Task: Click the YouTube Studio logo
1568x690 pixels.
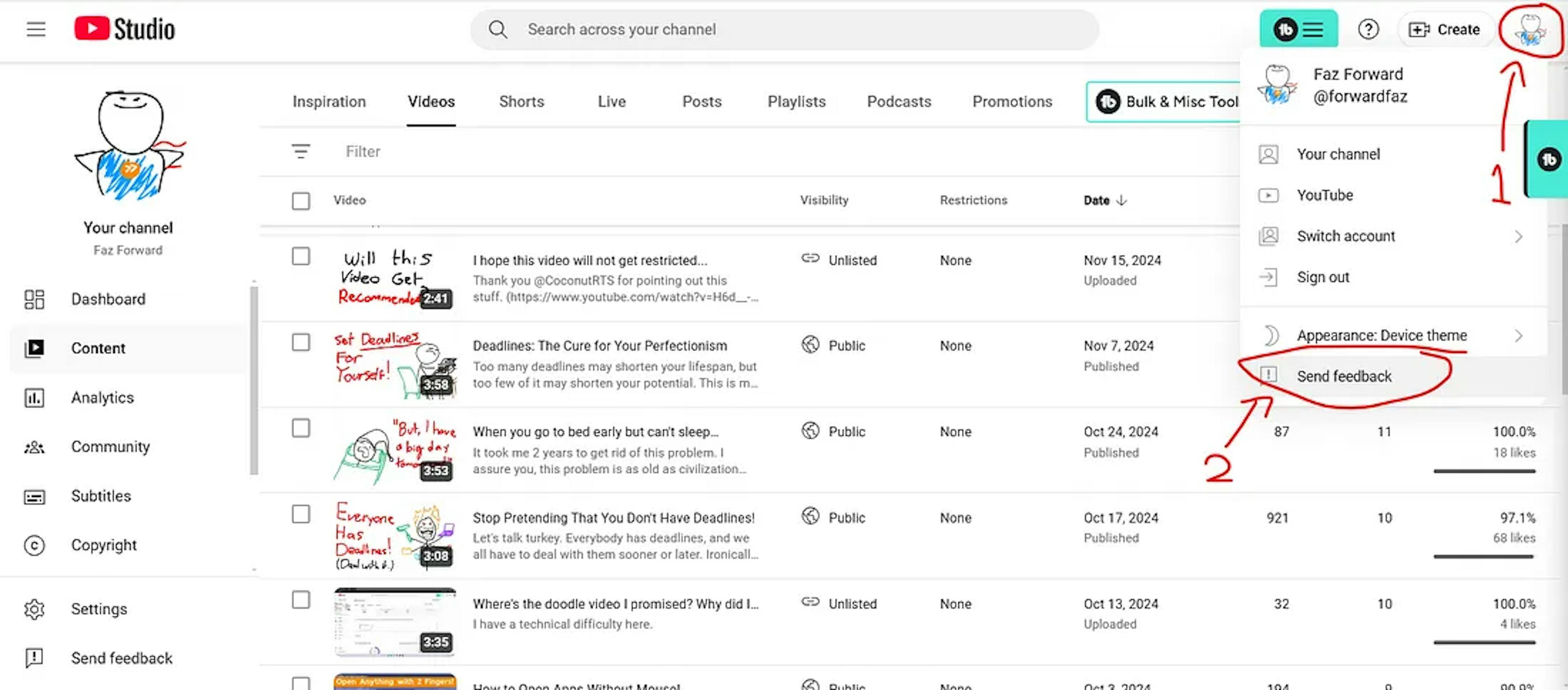Action: click(124, 29)
